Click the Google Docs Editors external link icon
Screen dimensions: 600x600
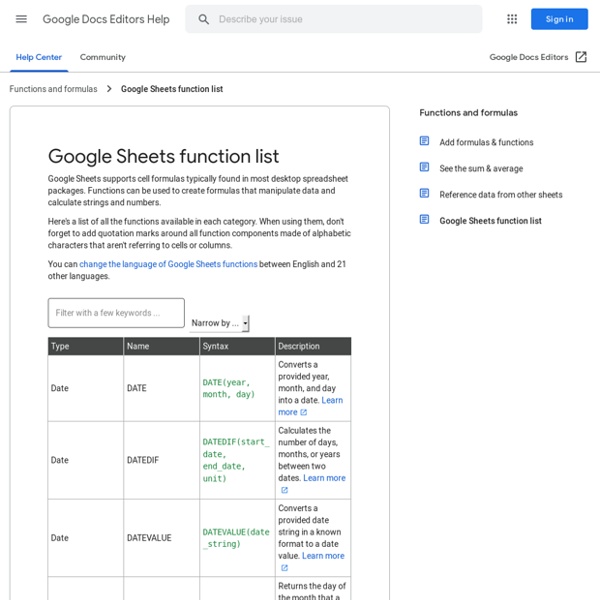point(581,57)
